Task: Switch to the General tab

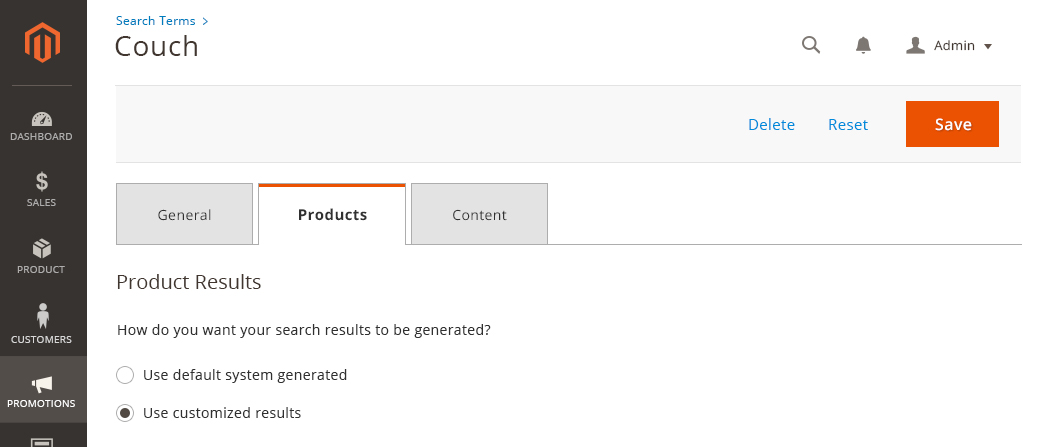Action: (x=184, y=214)
